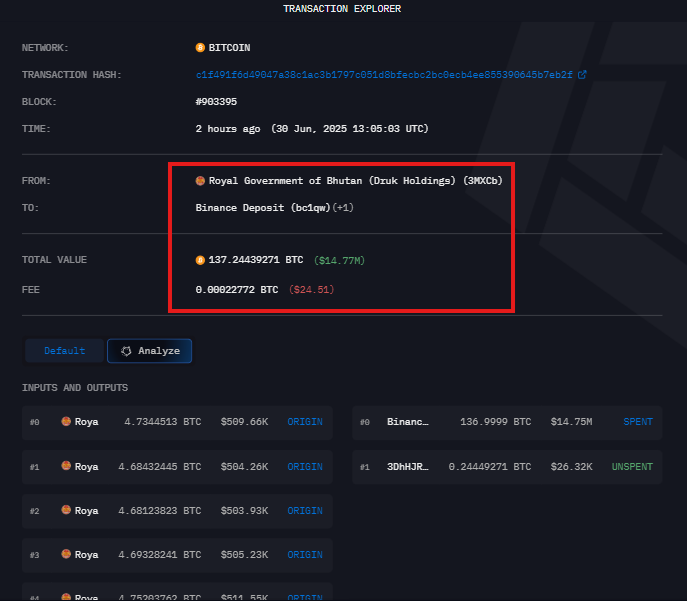Click the Bhutan emblem icon in the FROM row
Image resolution: width=687 pixels, height=601 pixels.
pyautogui.click(x=200, y=180)
